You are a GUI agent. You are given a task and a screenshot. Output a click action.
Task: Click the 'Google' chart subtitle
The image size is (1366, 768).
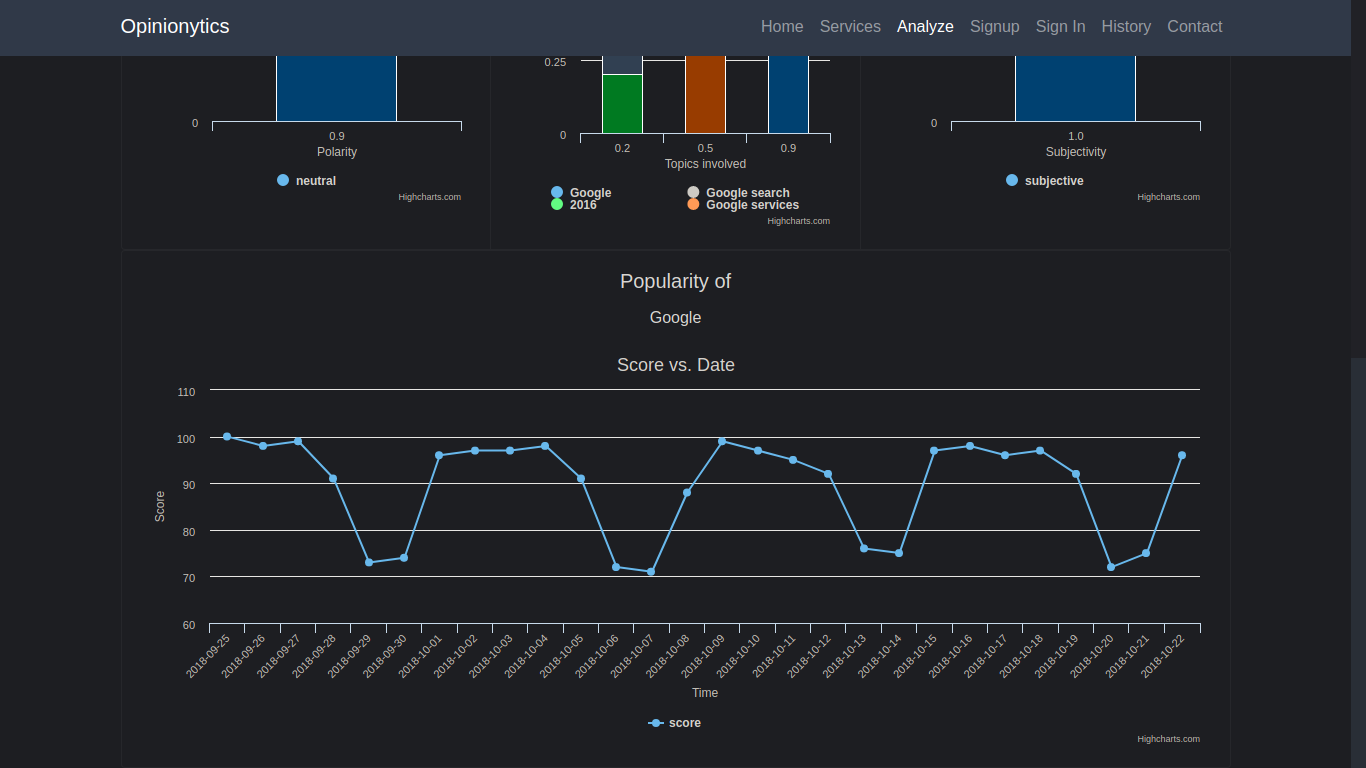point(676,317)
